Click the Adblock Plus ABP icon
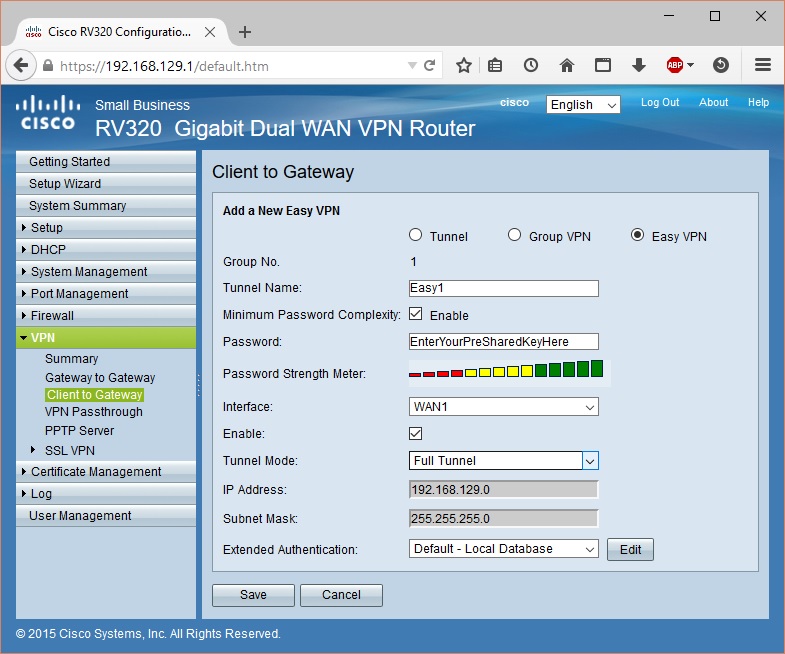The height and width of the screenshot is (654, 785). [674, 65]
